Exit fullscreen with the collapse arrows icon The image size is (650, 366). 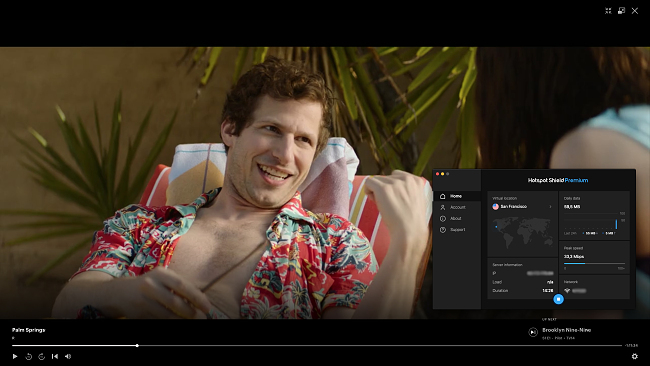[x=608, y=11]
